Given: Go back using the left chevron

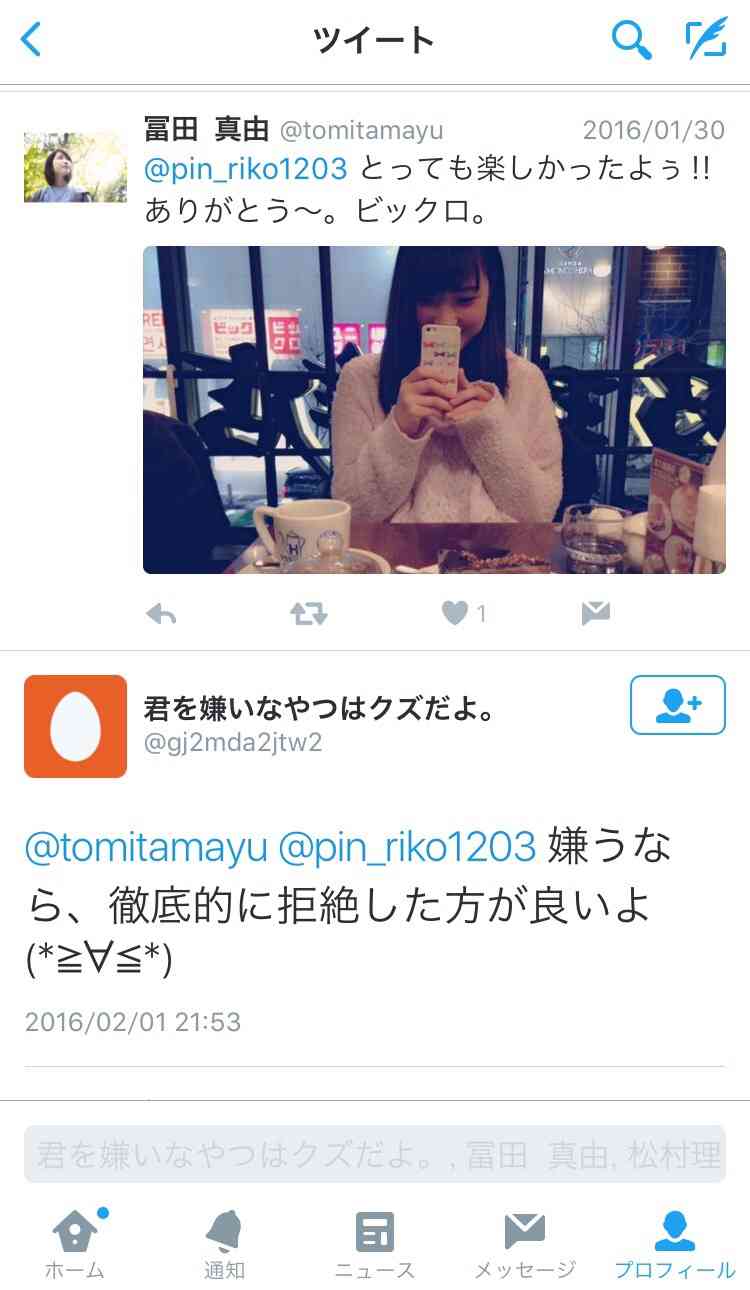Looking at the screenshot, I should click(32, 40).
